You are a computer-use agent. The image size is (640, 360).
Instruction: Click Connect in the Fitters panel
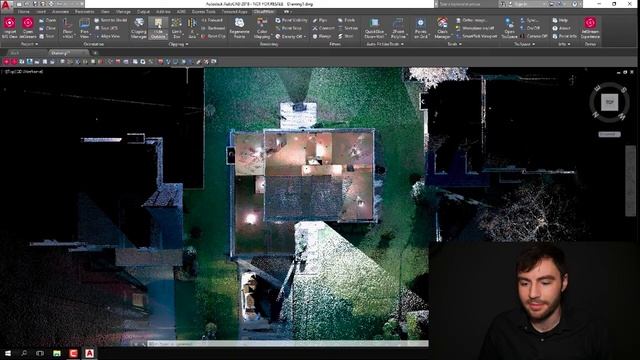click(323, 28)
